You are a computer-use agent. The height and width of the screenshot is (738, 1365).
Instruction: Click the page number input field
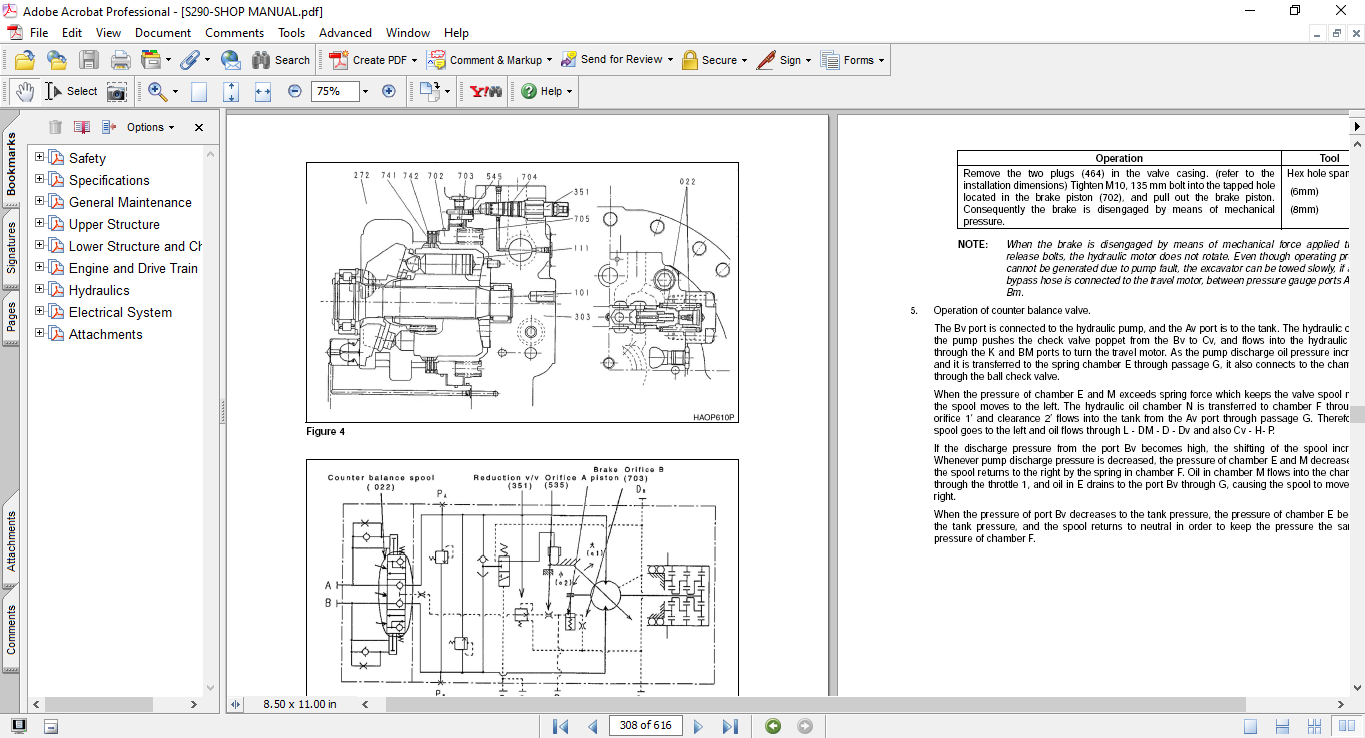click(x=644, y=726)
